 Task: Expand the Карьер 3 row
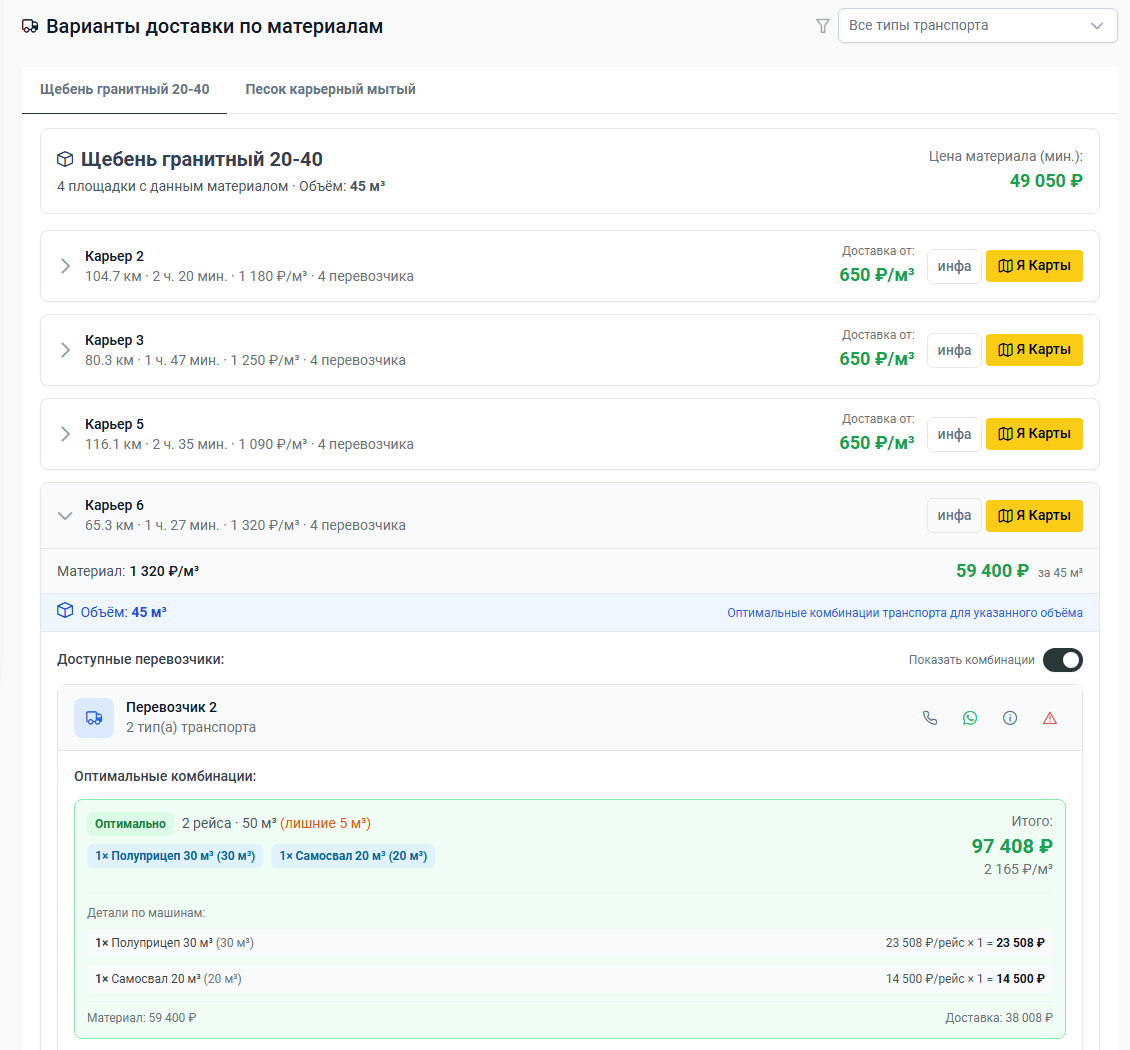(x=65, y=350)
